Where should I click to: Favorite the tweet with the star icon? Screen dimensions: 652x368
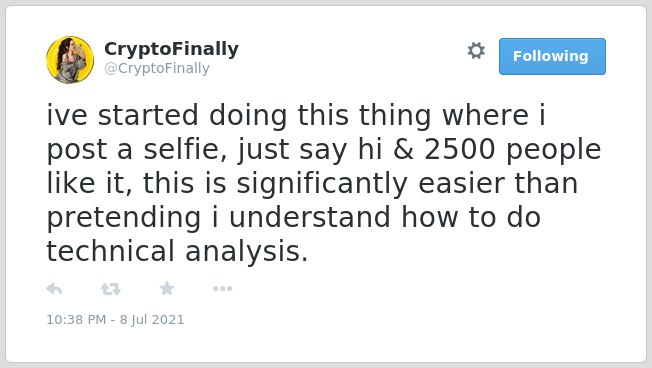point(167,288)
